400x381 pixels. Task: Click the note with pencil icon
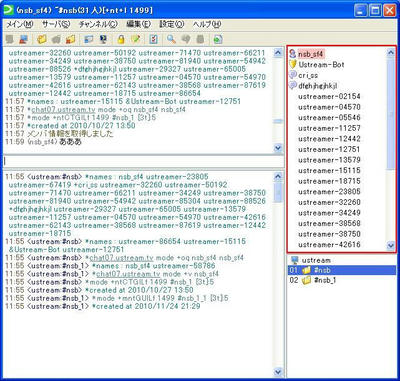pyautogui.click(x=135, y=39)
